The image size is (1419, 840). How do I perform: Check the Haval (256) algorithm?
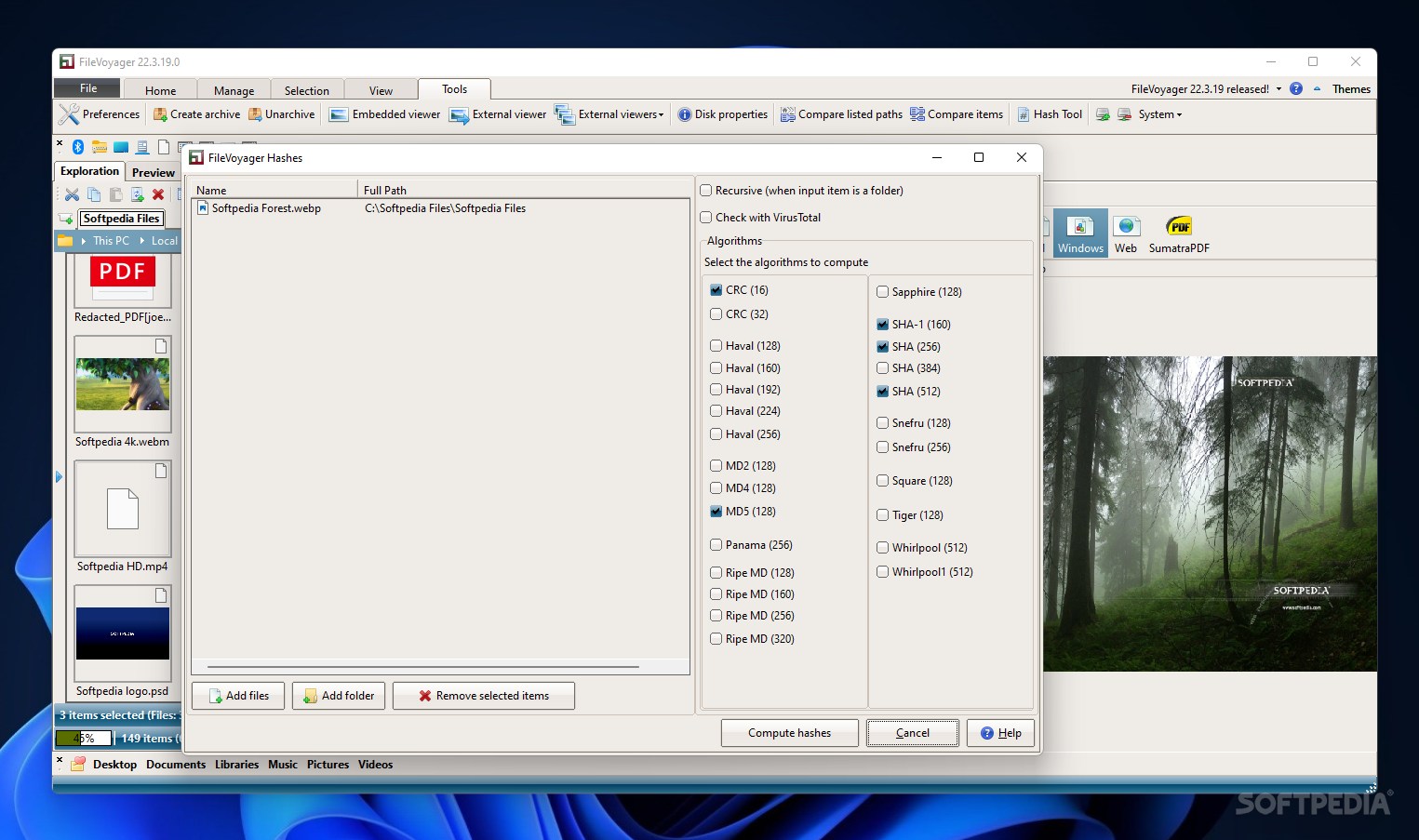pos(716,434)
